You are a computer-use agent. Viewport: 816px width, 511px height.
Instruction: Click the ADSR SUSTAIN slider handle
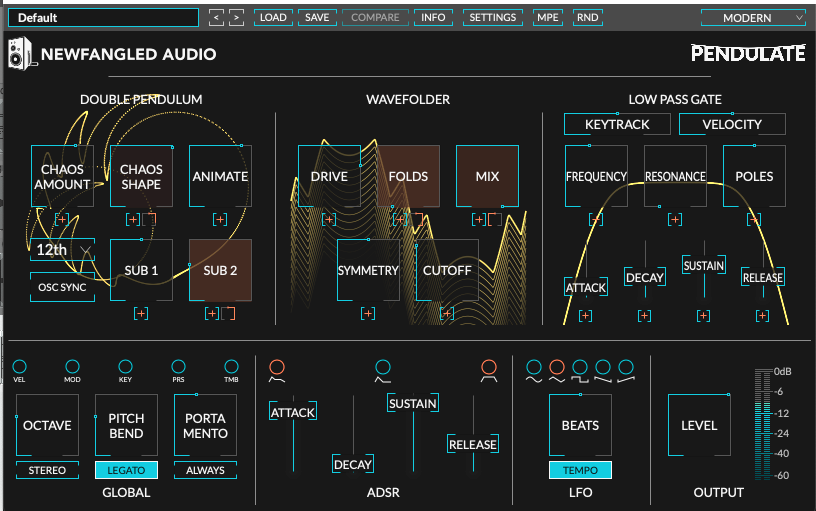point(413,404)
